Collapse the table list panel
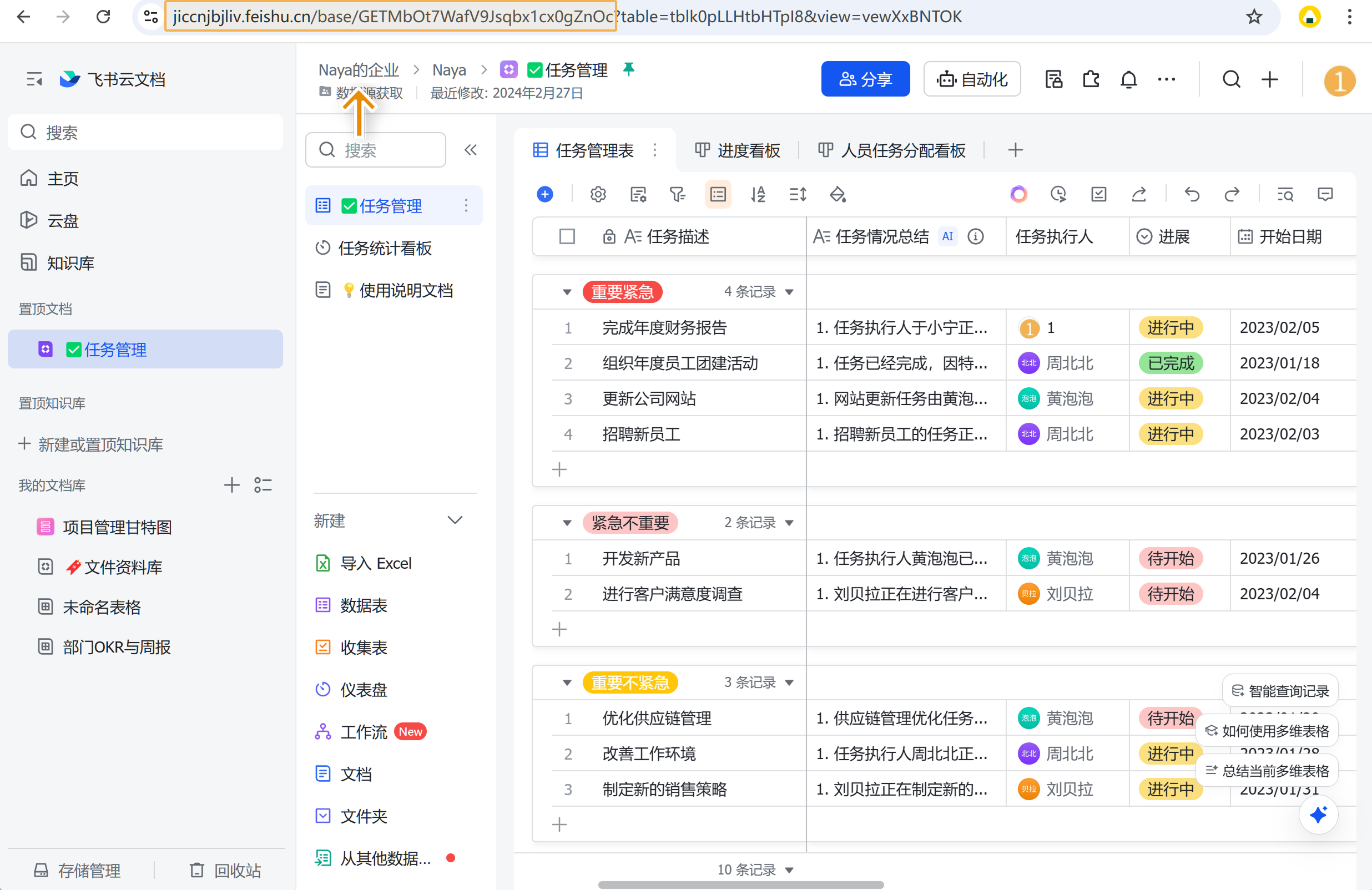The width and height of the screenshot is (1372, 890). [471, 150]
